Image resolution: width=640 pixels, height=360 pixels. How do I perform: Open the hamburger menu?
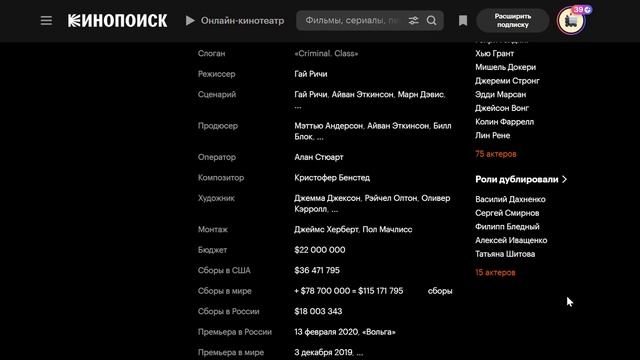pyautogui.click(x=46, y=20)
